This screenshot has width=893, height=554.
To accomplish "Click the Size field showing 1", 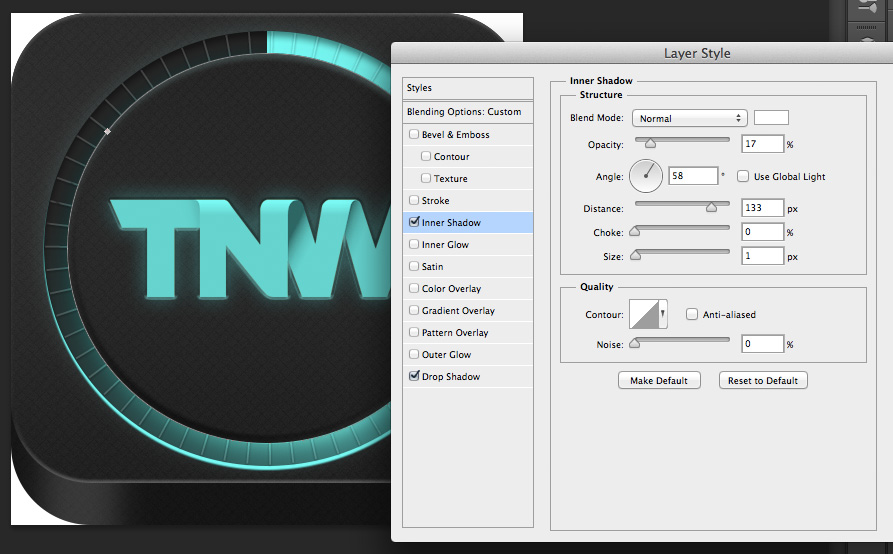I will point(763,256).
